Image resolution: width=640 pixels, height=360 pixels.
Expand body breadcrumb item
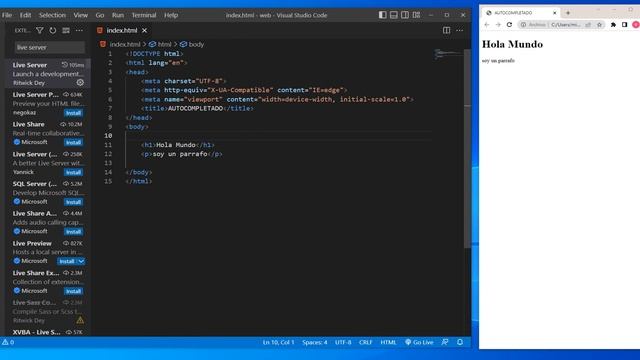[x=192, y=44]
